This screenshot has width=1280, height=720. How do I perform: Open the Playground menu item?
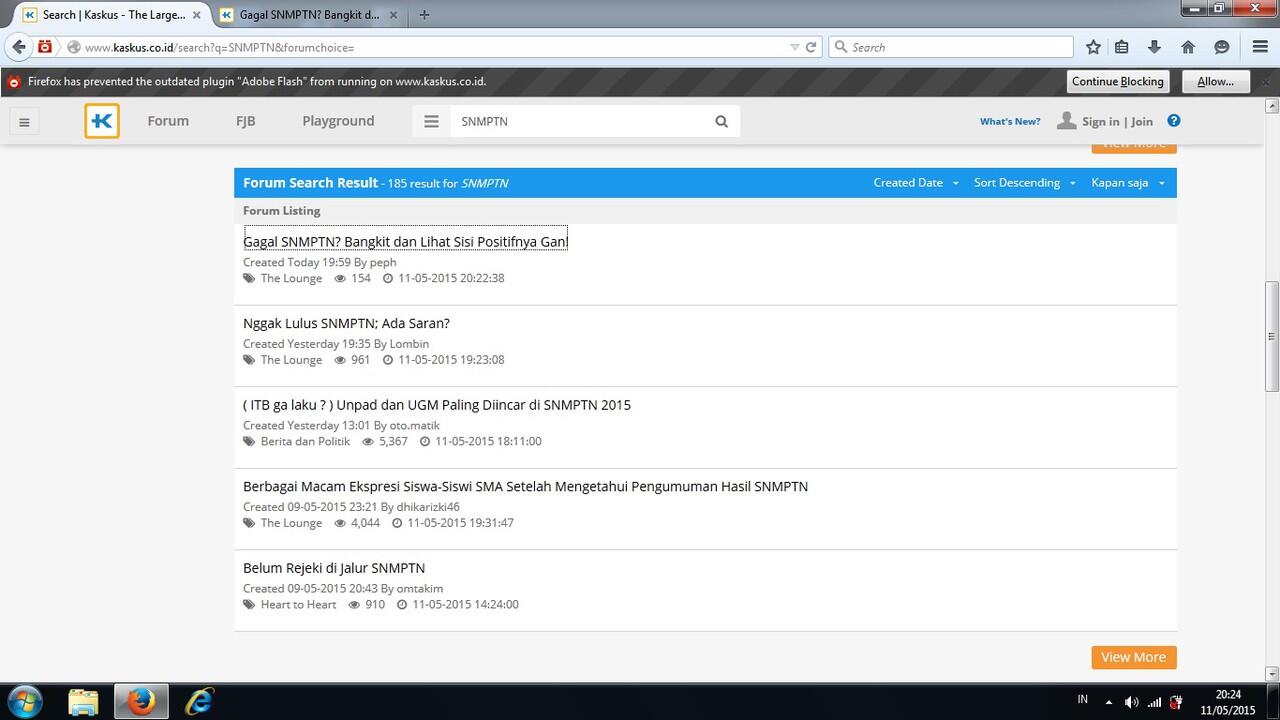tap(338, 121)
